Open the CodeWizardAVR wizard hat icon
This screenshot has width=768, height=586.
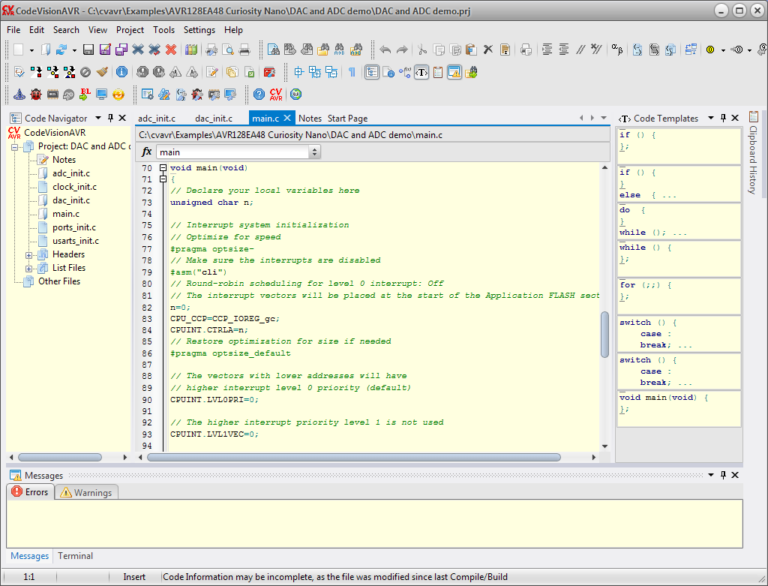tap(19, 94)
